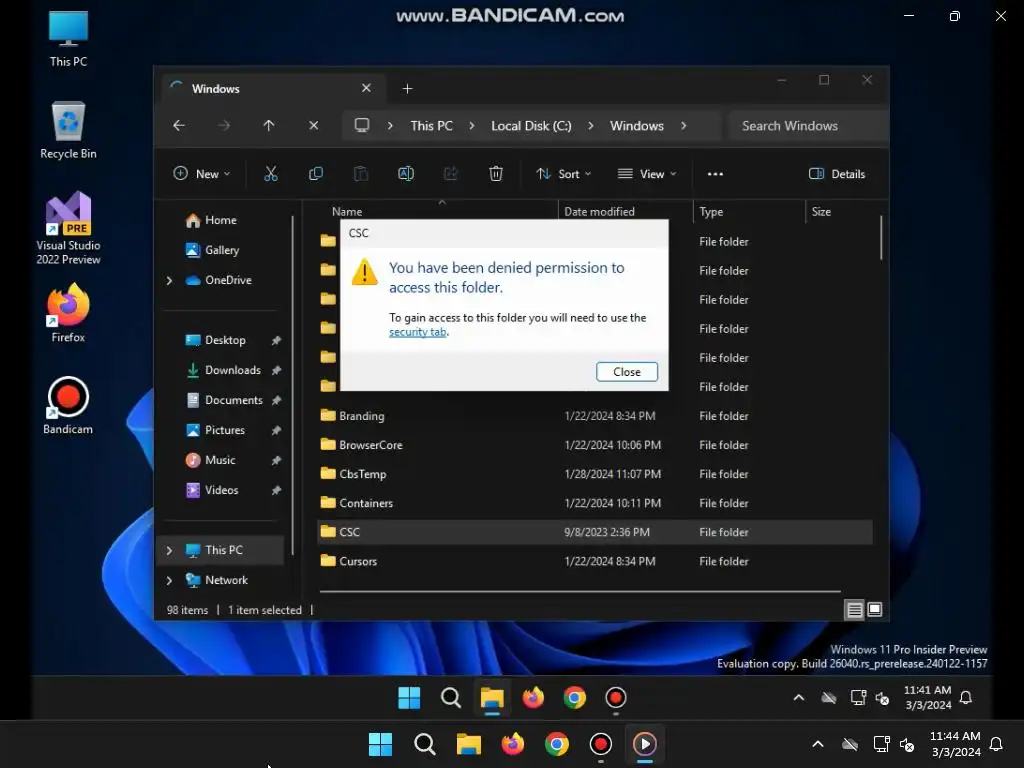Open Visual Studio 2022 Preview desktop icon
The height and width of the screenshot is (768, 1024).
[x=68, y=228]
